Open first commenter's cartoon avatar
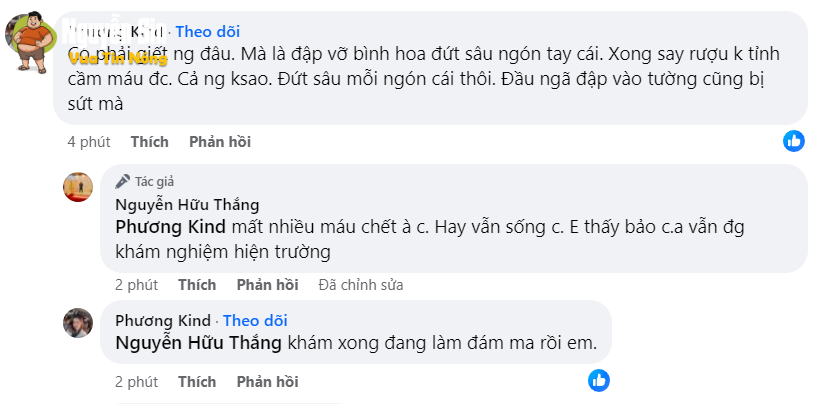The height and width of the screenshot is (404, 813). point(32,40)
